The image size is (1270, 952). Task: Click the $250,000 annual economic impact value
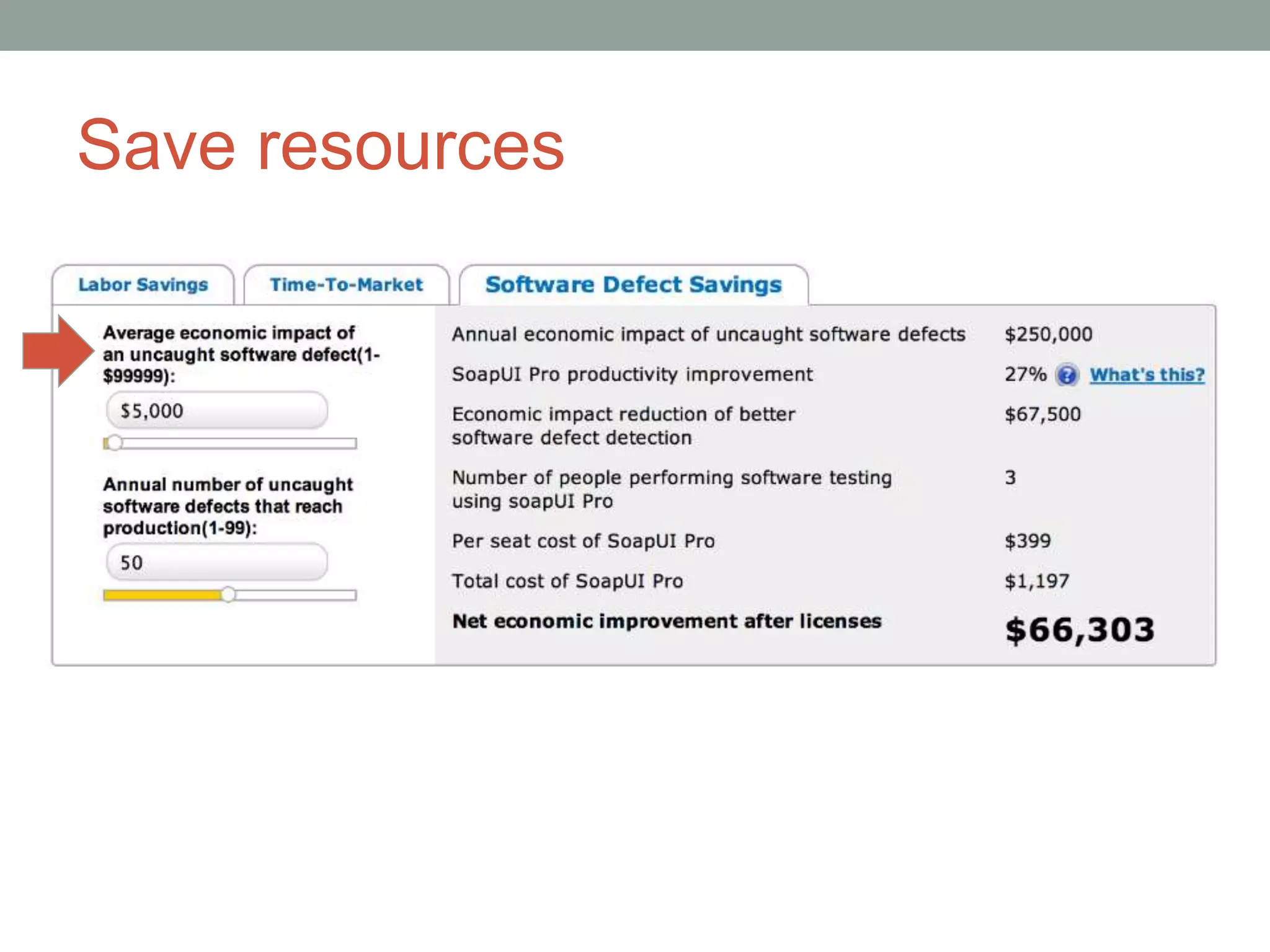1048,335
